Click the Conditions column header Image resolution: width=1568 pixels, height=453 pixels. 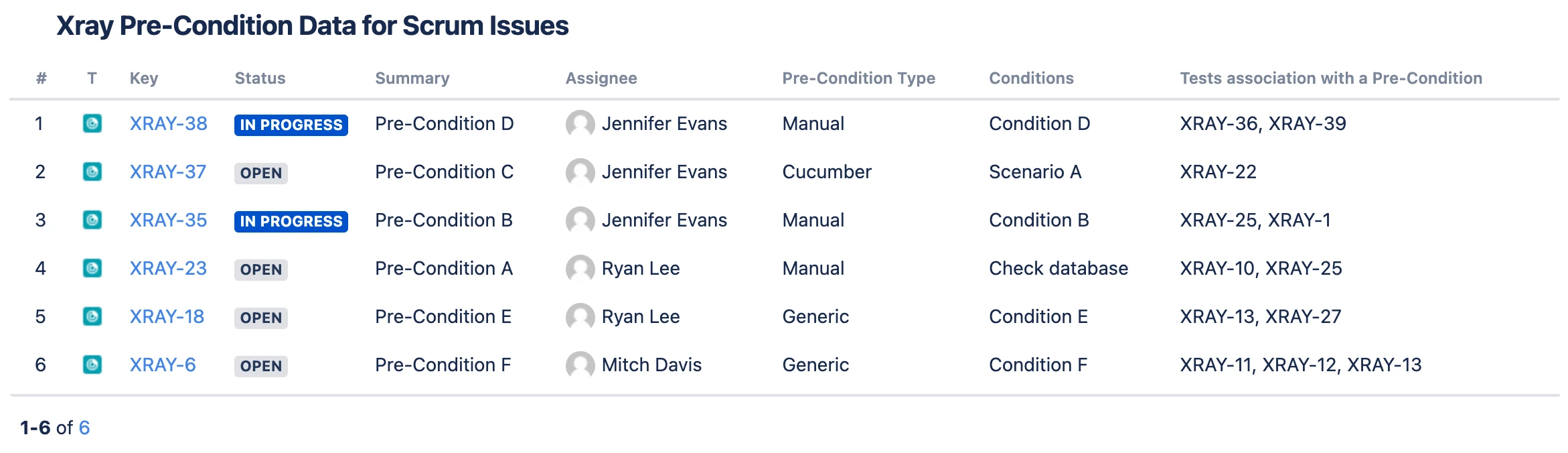1031,78
